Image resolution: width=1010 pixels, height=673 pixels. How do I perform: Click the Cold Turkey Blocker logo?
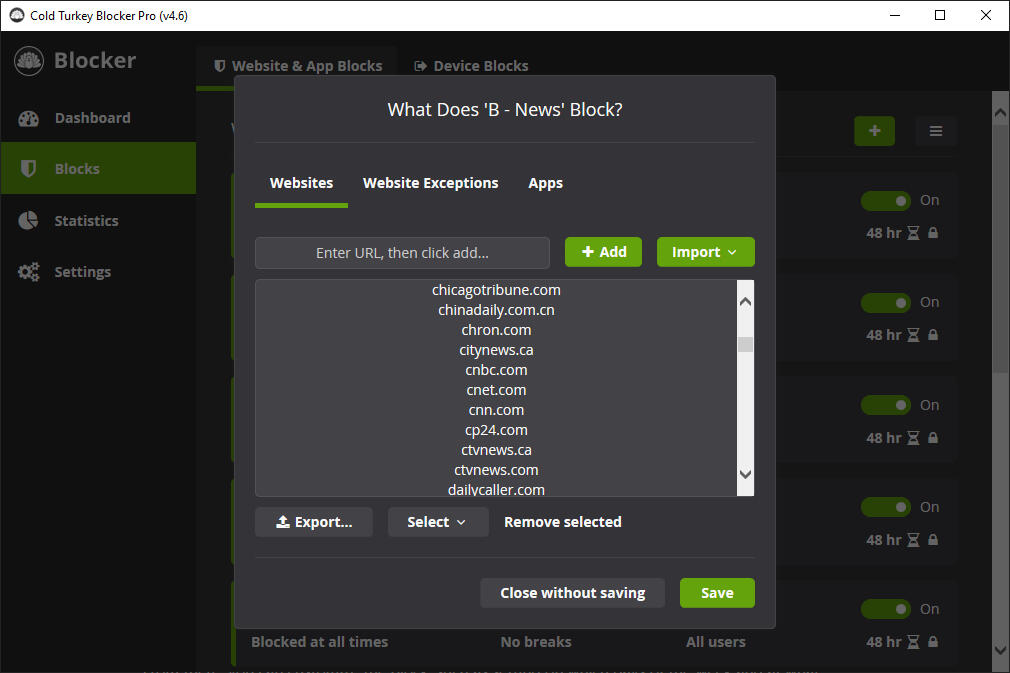coord(29,61)
